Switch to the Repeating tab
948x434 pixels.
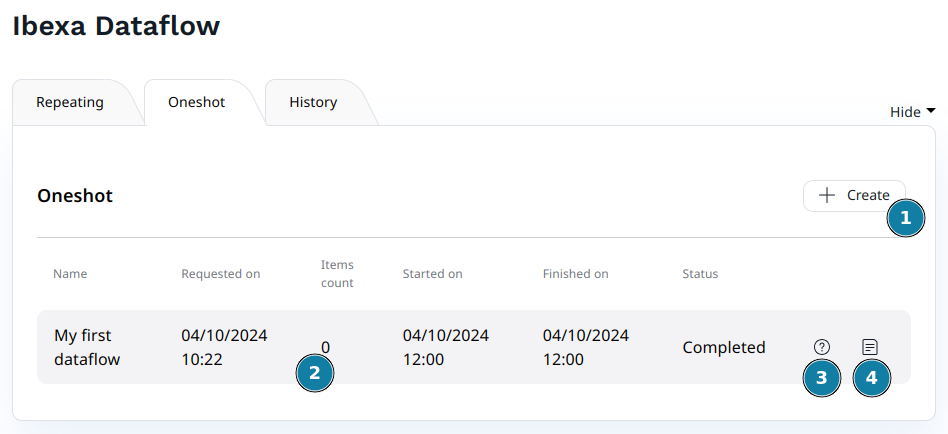(x=70, y=102)
